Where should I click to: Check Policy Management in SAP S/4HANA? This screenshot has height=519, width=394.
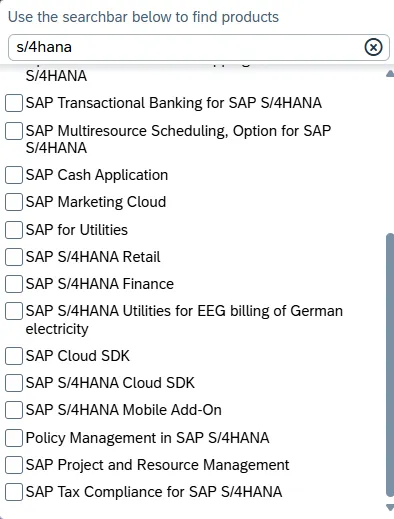(x=14, y=438)
